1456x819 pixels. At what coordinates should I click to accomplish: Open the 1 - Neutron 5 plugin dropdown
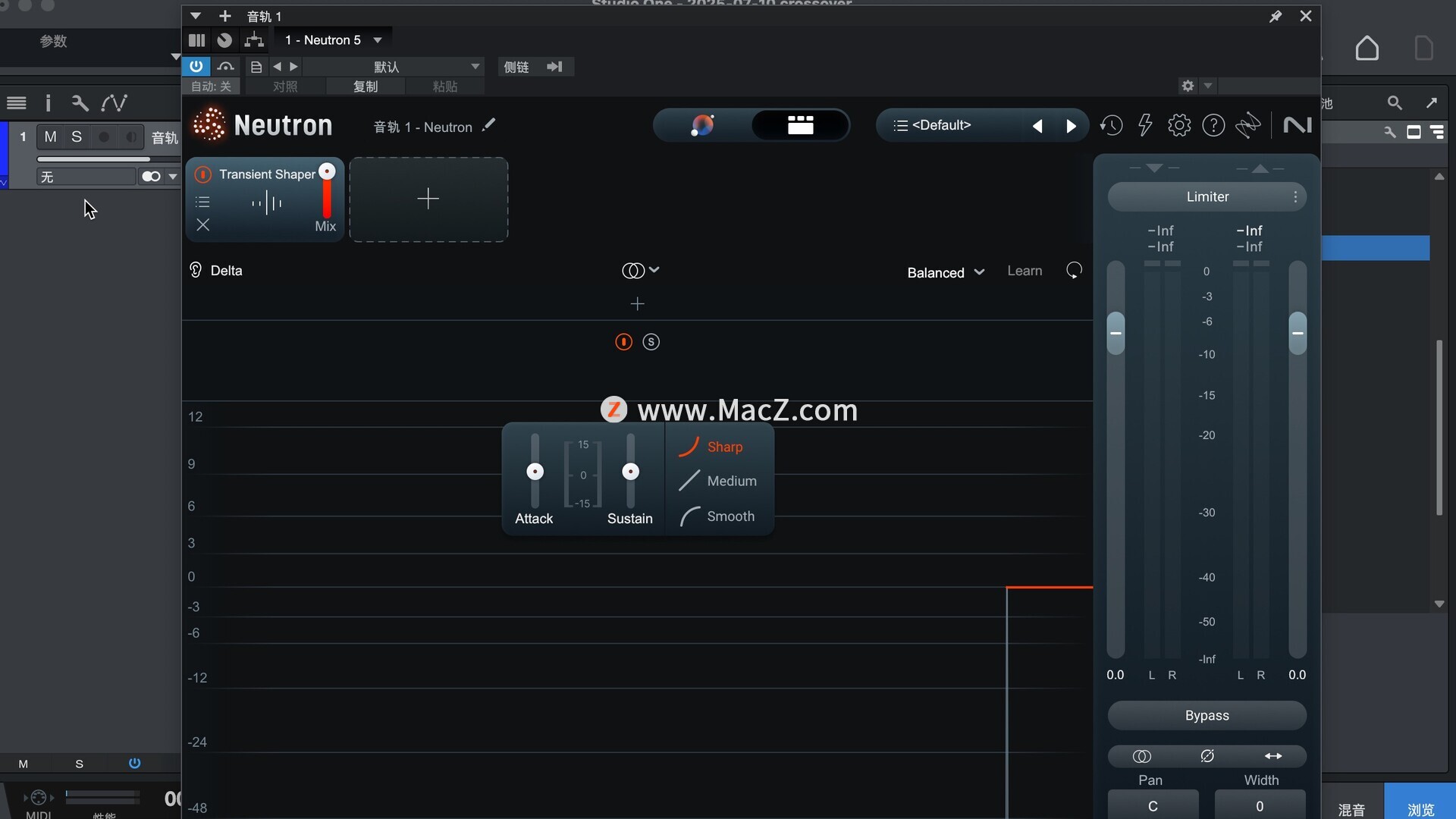pyautogui.click(x=334, y=40)
